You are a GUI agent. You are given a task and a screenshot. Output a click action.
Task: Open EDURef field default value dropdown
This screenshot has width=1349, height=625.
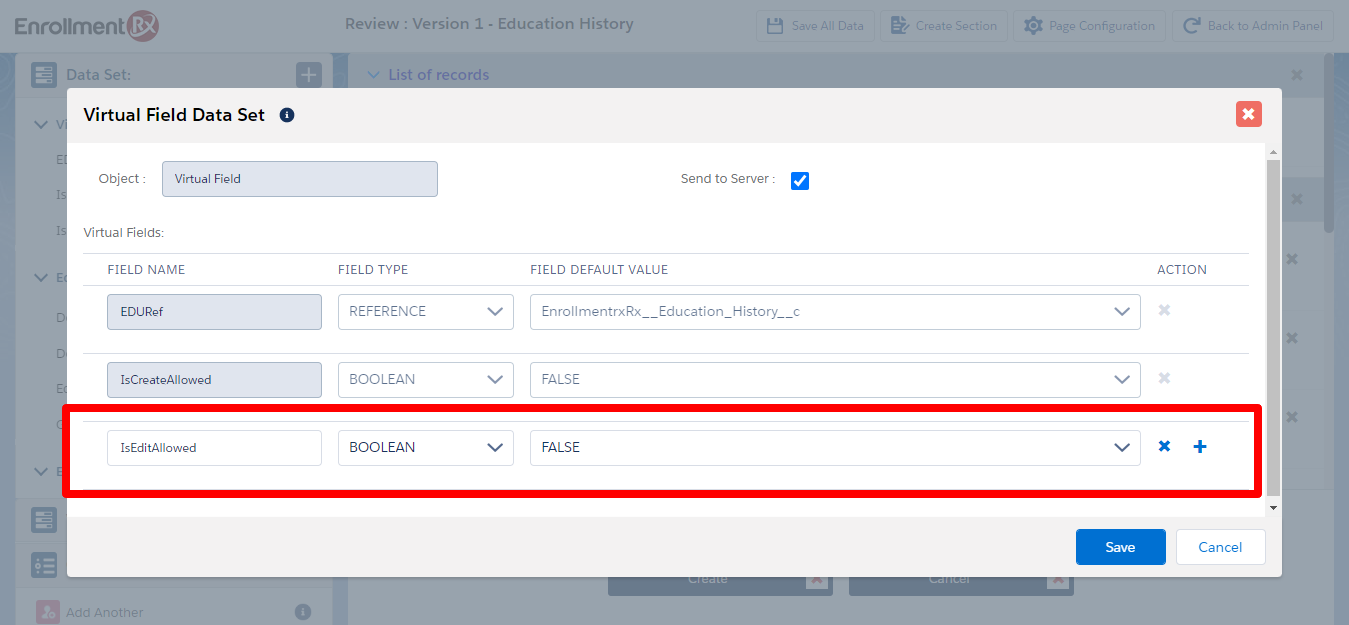point(834,312)
